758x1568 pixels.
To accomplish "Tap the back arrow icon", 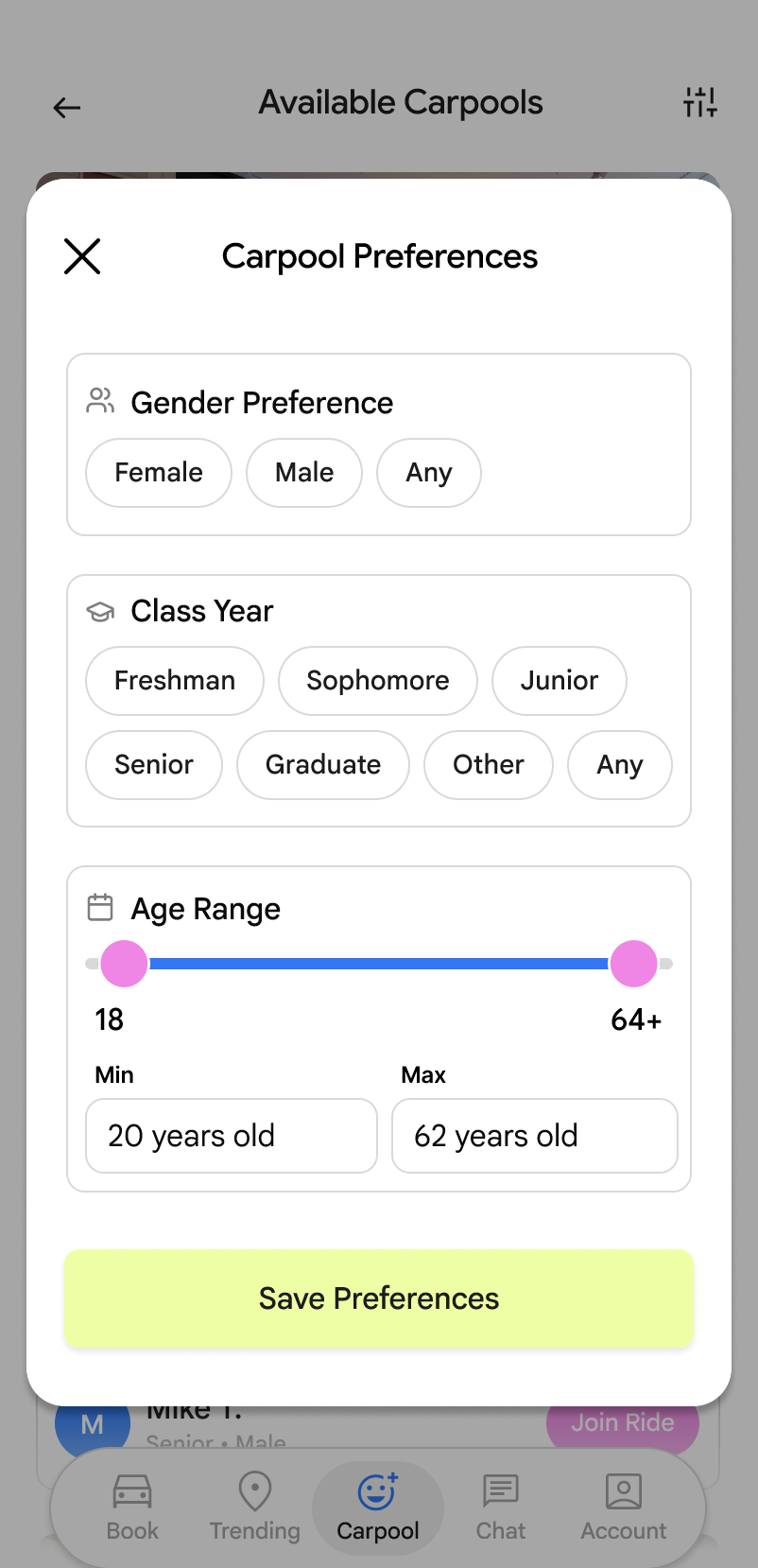I will (x=67, y=108).
